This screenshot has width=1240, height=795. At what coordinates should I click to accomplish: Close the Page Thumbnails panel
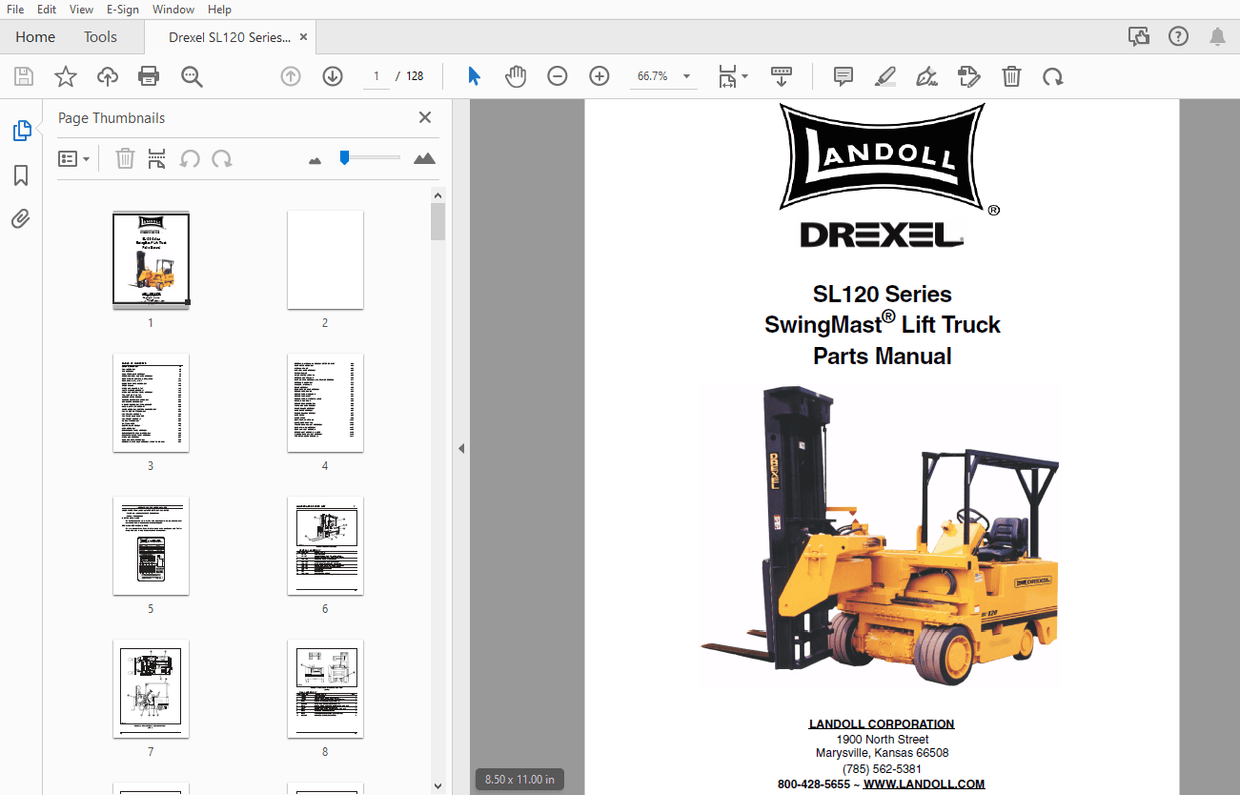pyautogui.click(x=424, y=117)
